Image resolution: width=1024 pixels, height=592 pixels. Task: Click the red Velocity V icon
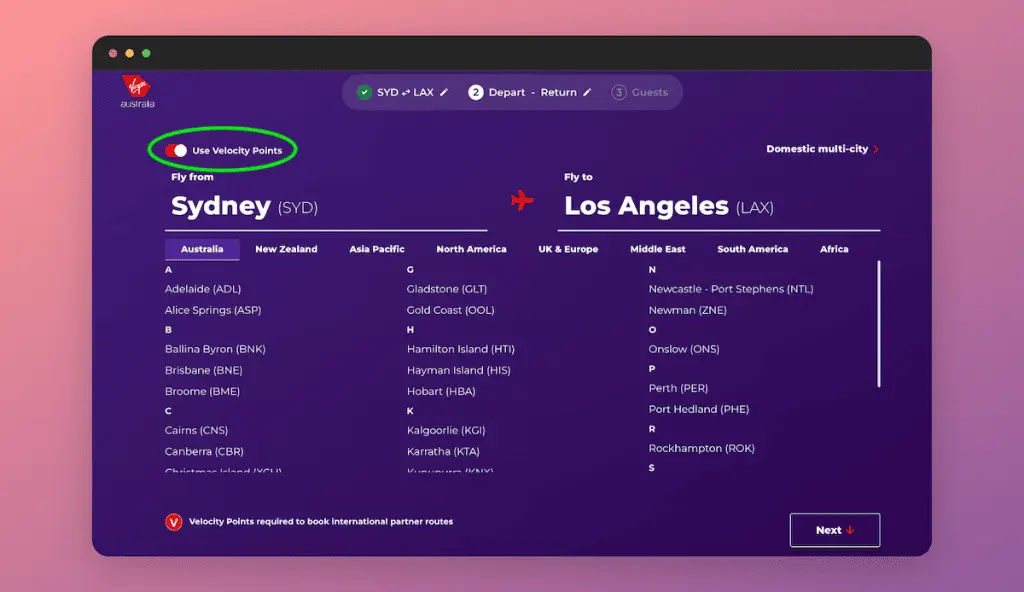coord(174,522)
